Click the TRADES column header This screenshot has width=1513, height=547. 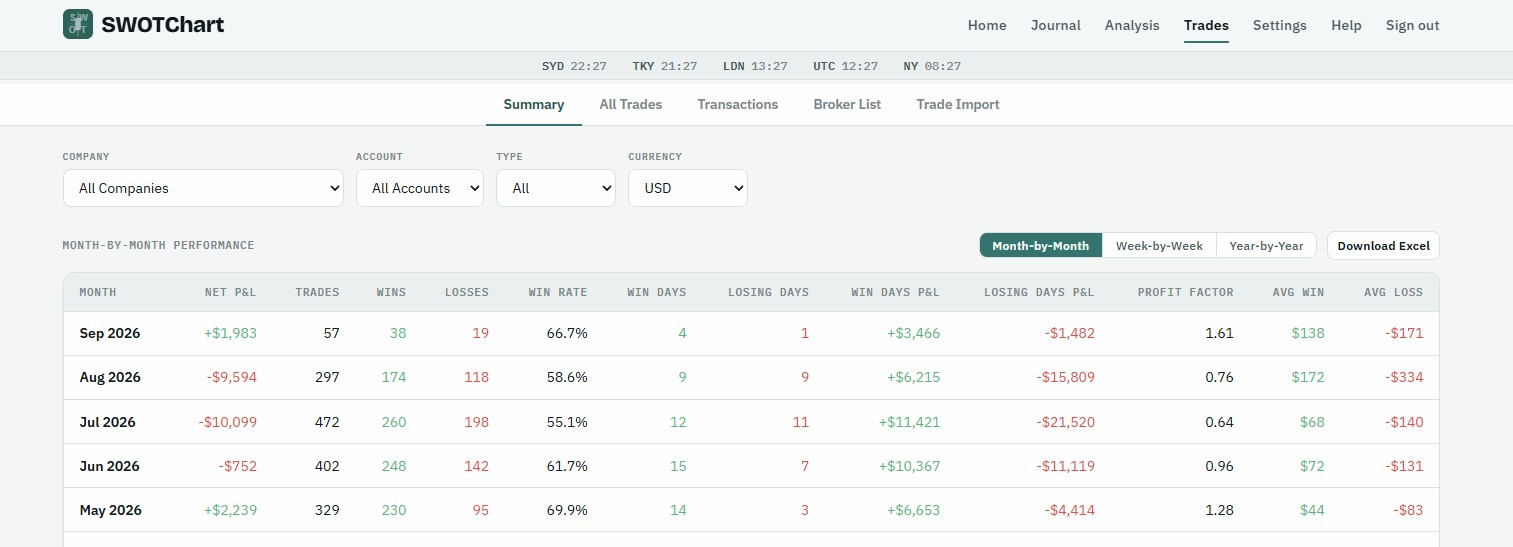317,292
